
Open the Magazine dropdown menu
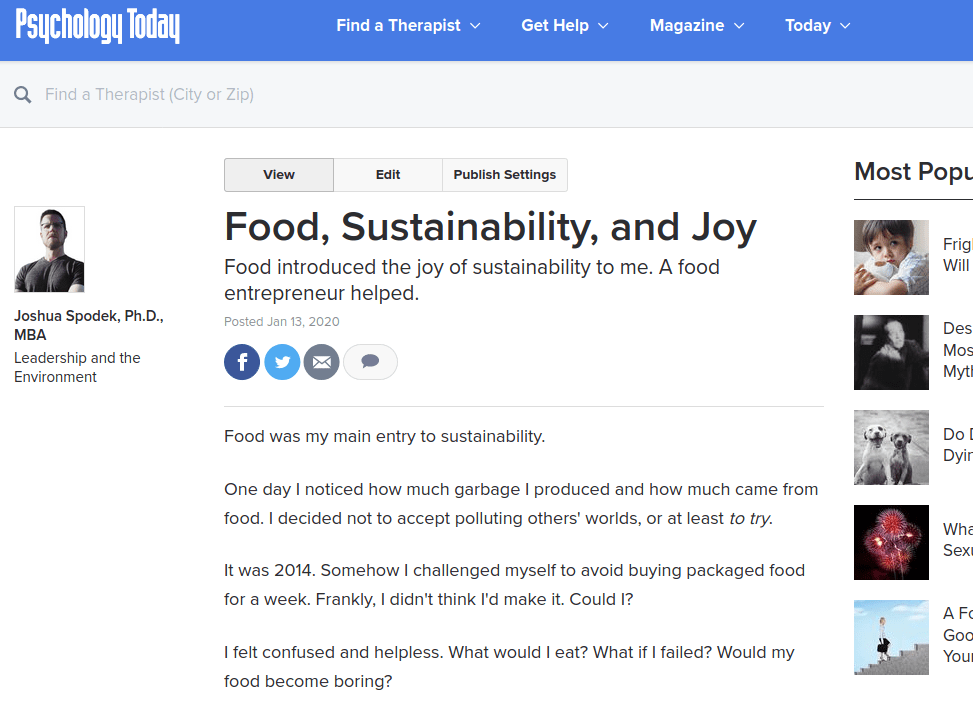pyautogui.click(x=696, y=26)
